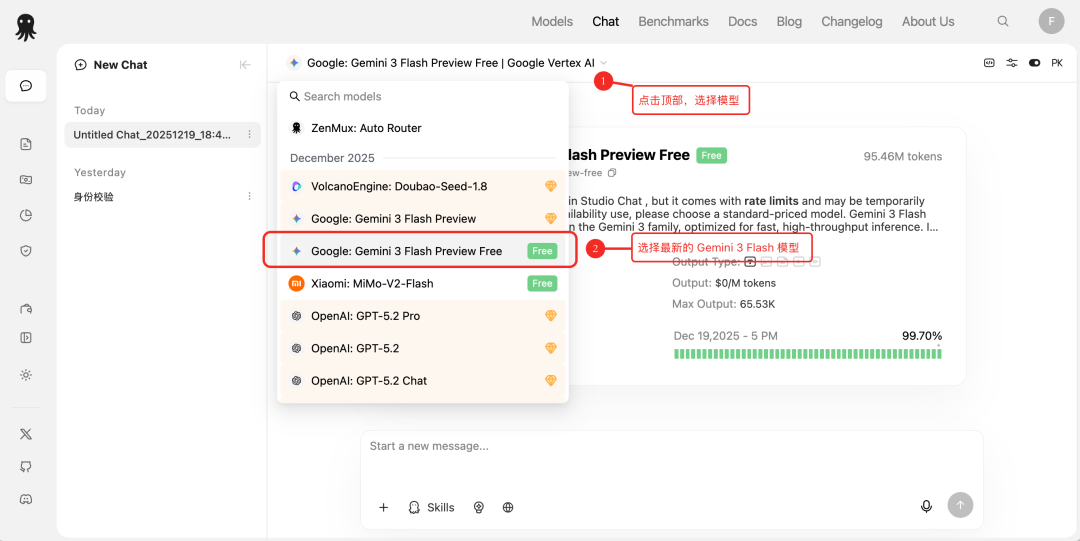The image size is (1080, 541).
Task: Click the code view icon in chat header
Action: (x=990, y=63)
